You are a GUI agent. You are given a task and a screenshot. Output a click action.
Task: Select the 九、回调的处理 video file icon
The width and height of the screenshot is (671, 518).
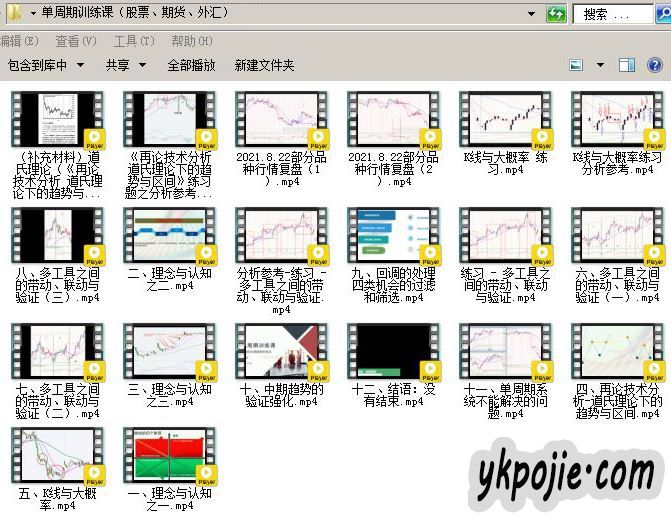[x=391, y=236]
